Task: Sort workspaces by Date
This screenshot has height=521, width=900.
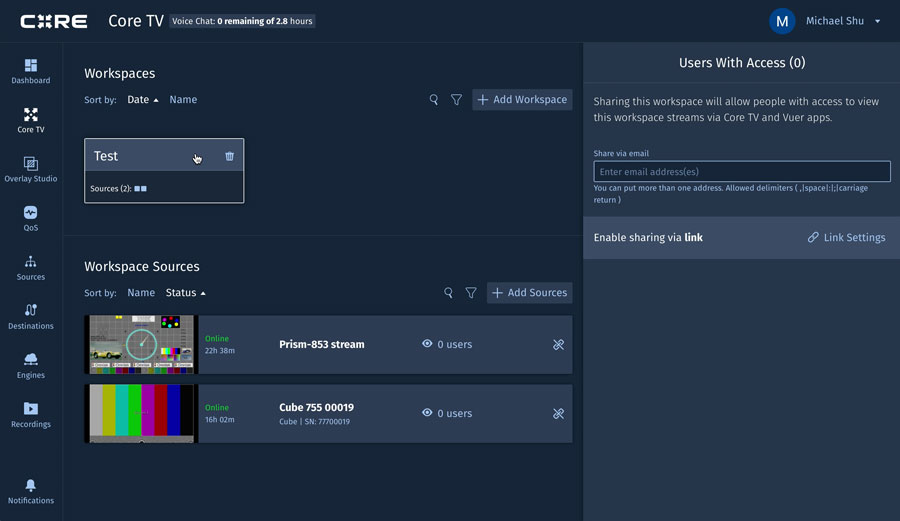Action: [x=142, y=100]
